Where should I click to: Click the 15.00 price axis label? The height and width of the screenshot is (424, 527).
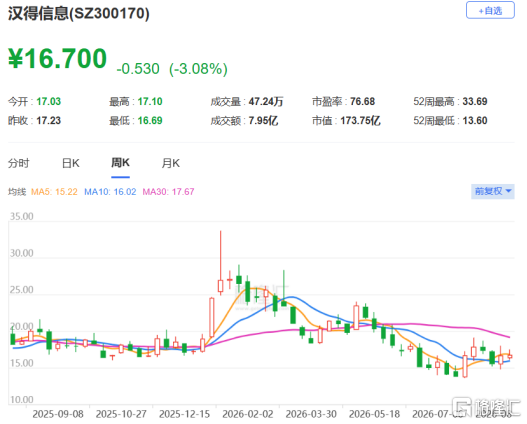(x=22, y=363)
